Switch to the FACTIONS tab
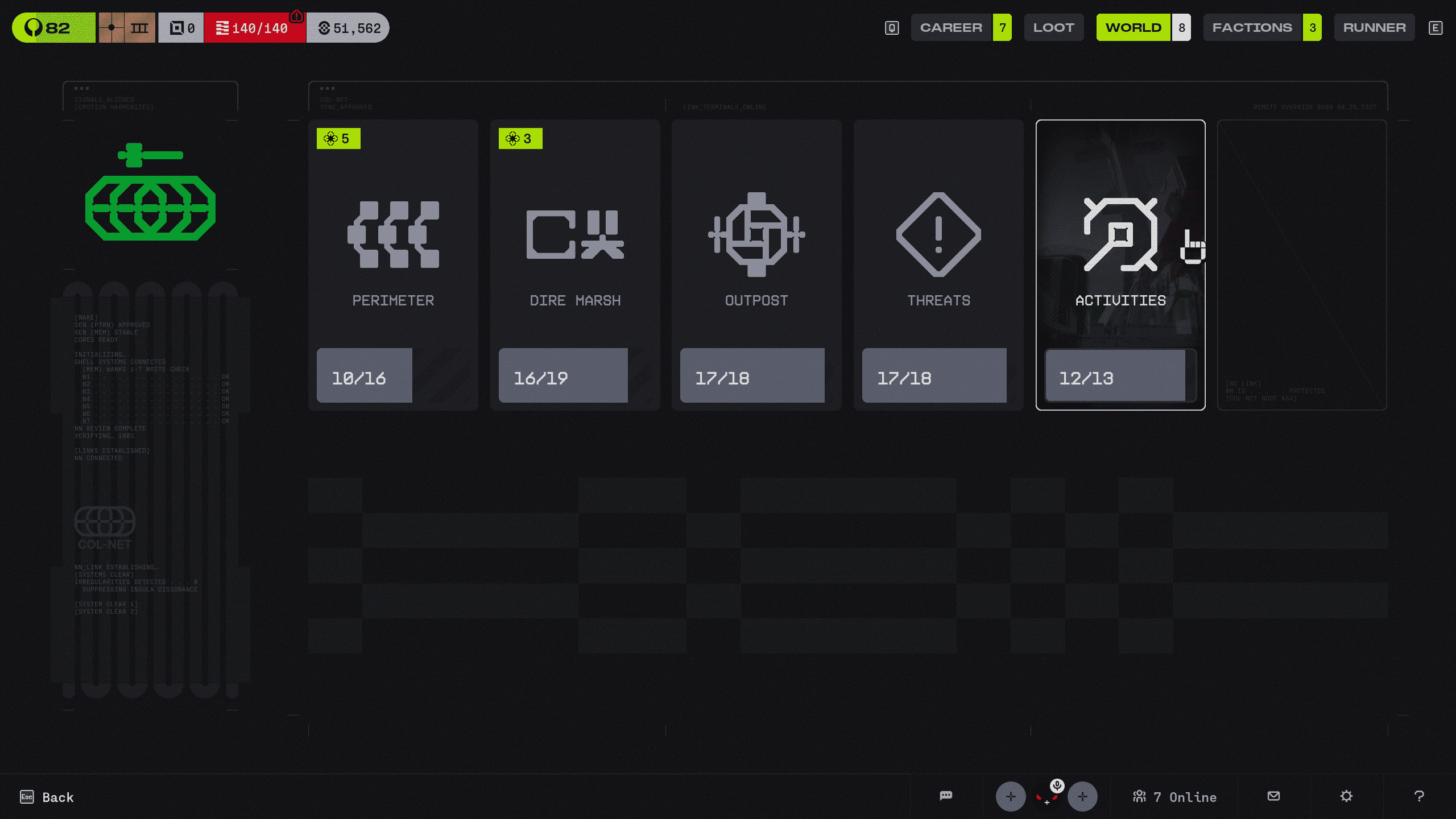 (x=1252, y=27)
